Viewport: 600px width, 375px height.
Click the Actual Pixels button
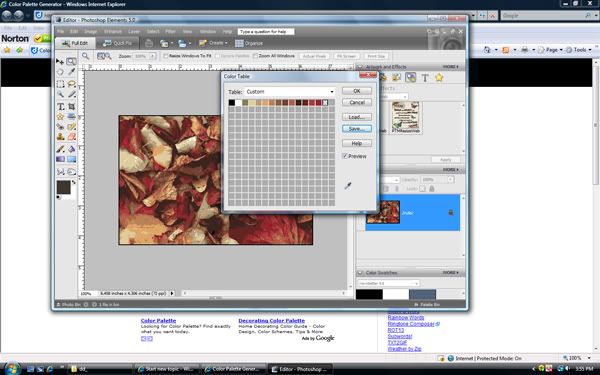click(x=314, y=56)
